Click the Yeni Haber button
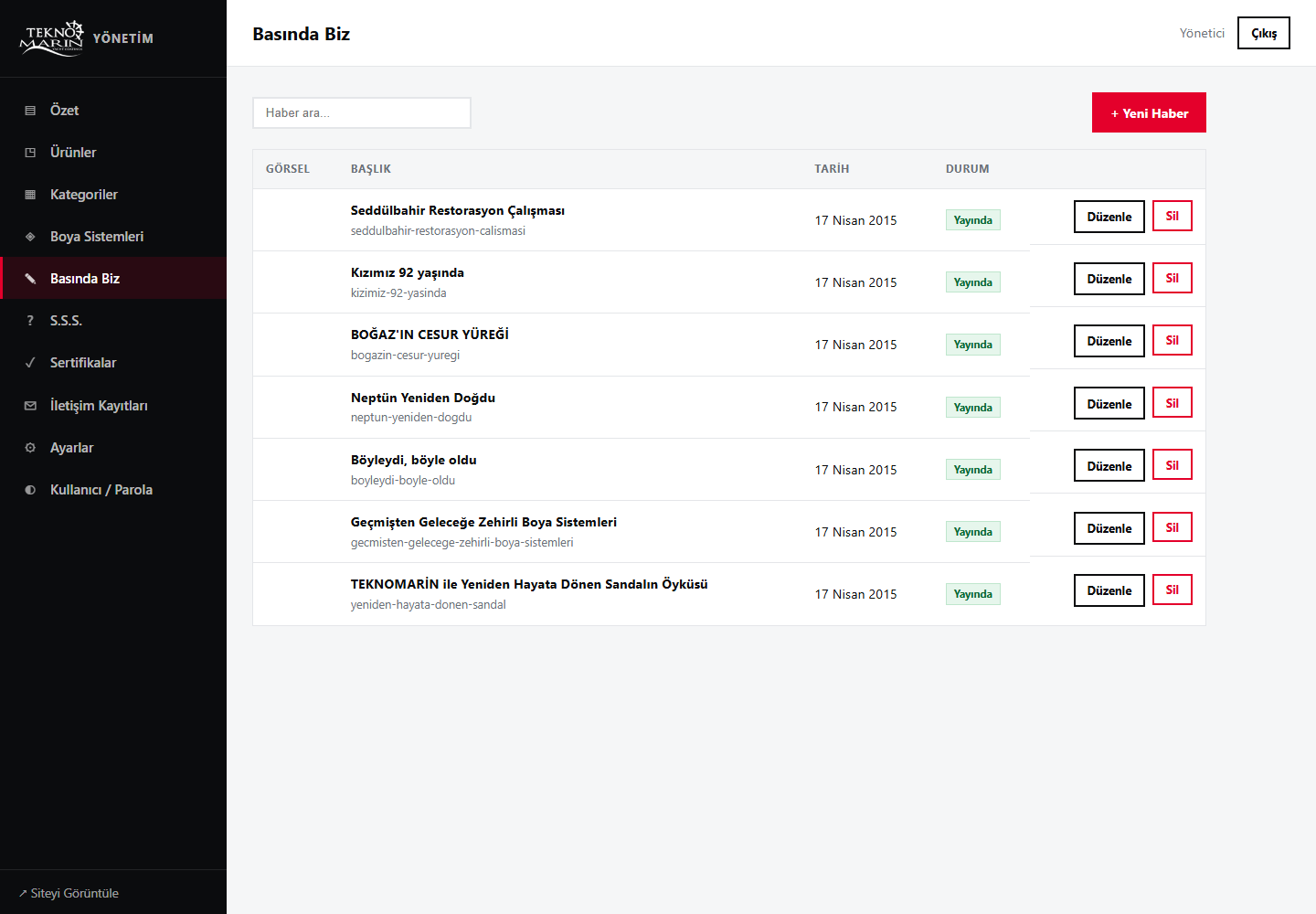 1149,112
